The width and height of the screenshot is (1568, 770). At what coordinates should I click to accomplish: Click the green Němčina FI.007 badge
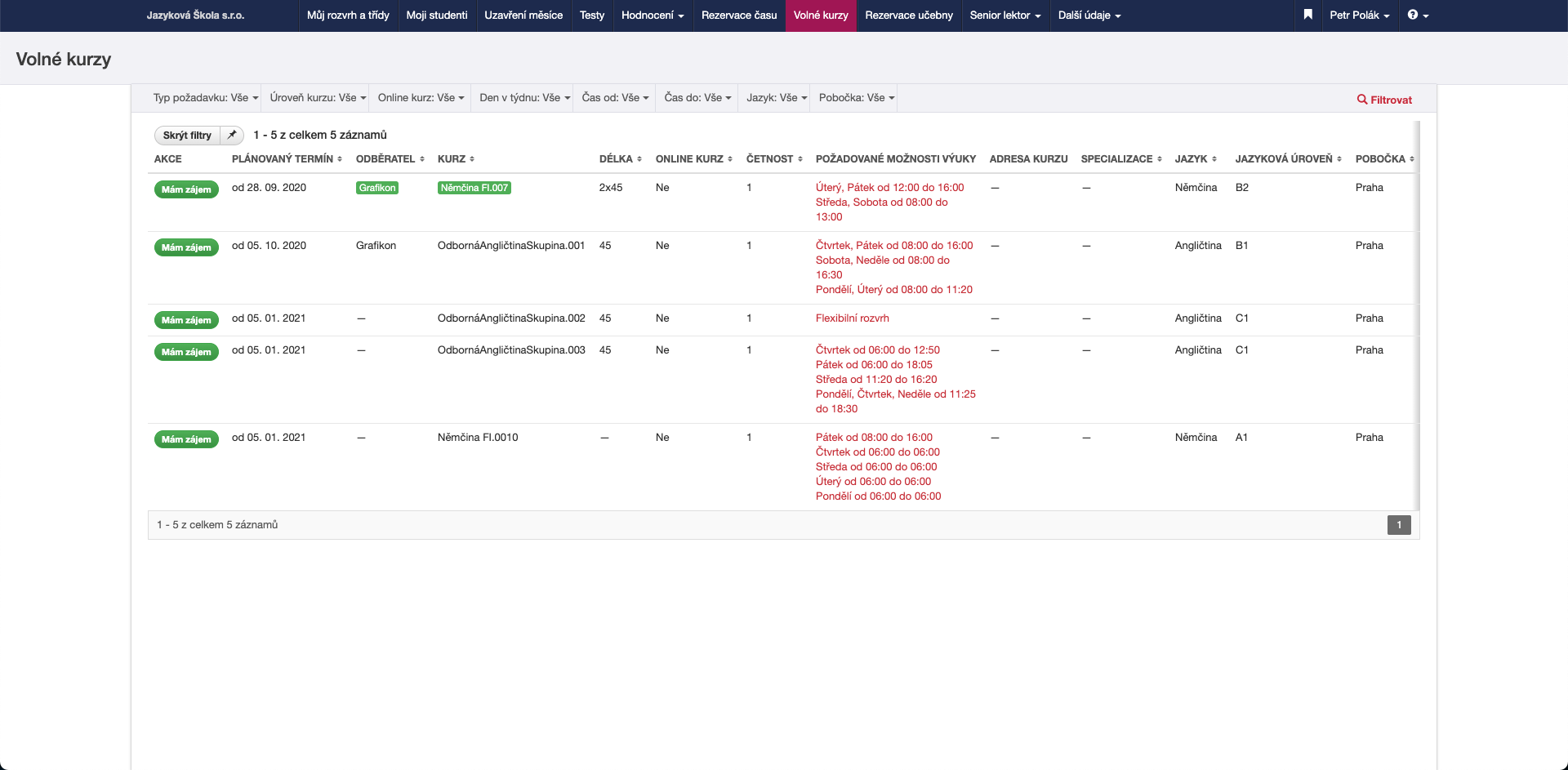coord(474,188)
